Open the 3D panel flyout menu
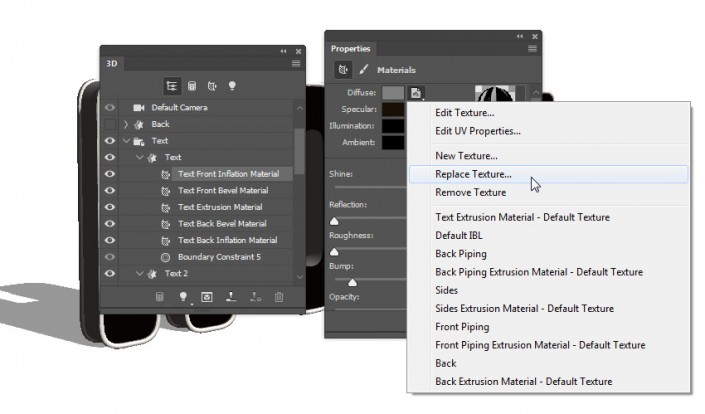Screen dimensions: 705x414 296,63
